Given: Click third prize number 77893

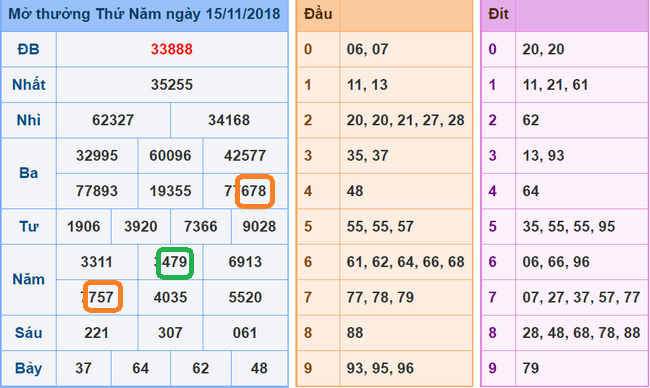Looking at the screenshot, I should [97, 191].
